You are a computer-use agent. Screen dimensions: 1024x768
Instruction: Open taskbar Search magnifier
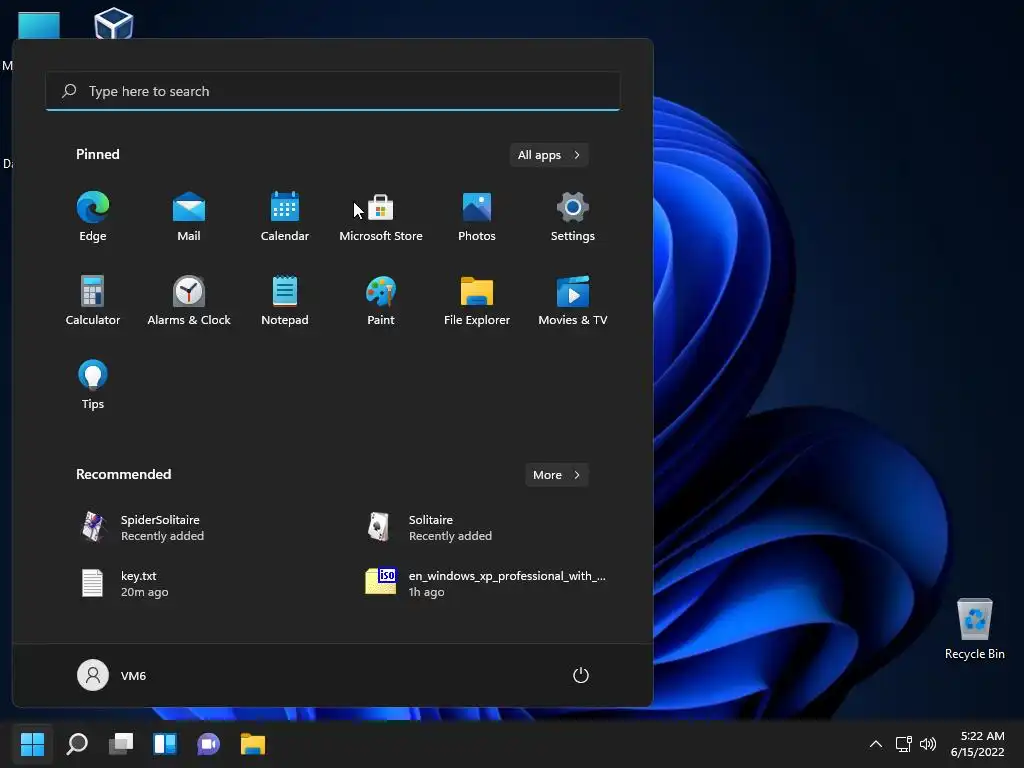(77, 744)
